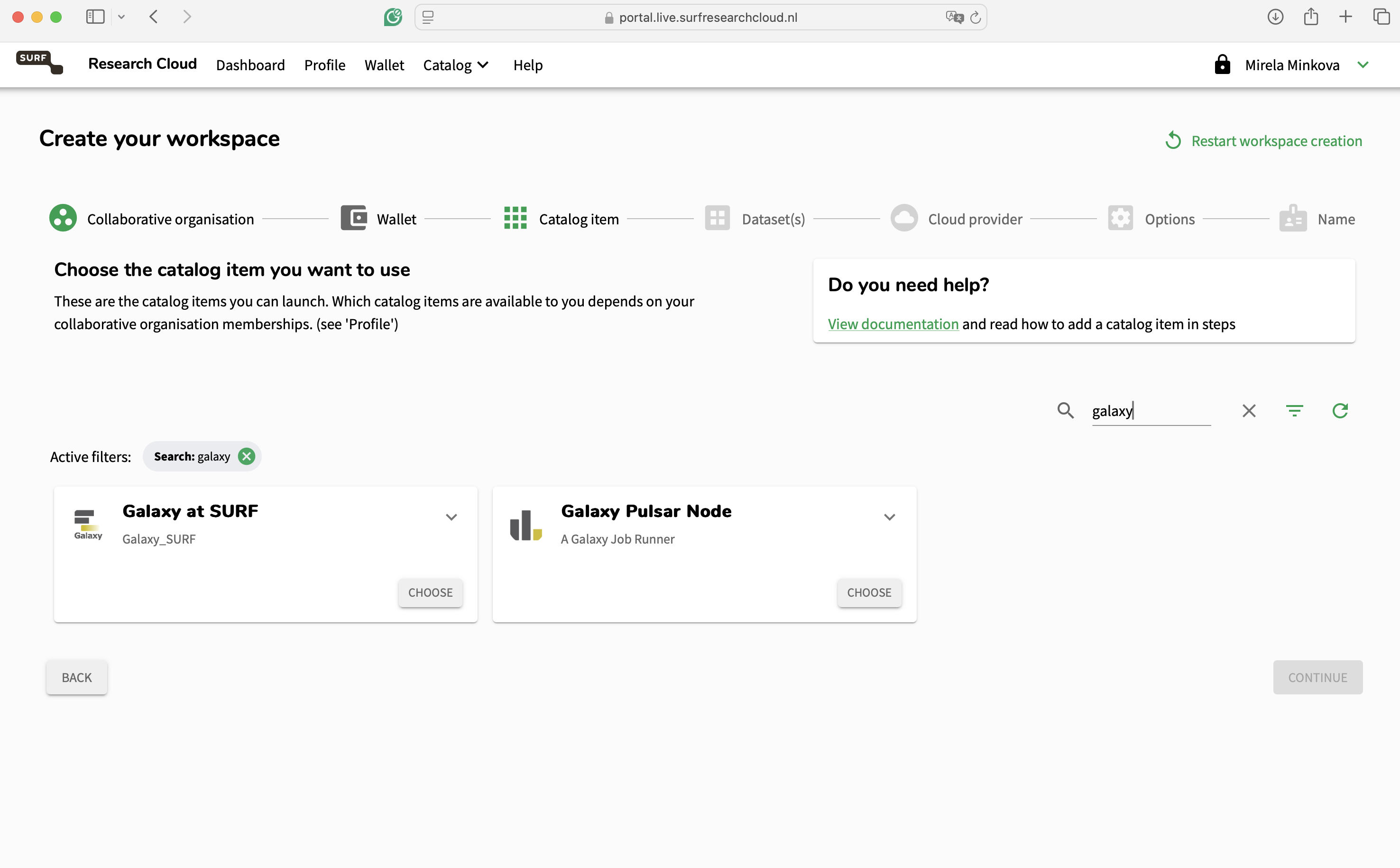
Task: Click the lock icon beside user name
Action: tap(1222, 65)
